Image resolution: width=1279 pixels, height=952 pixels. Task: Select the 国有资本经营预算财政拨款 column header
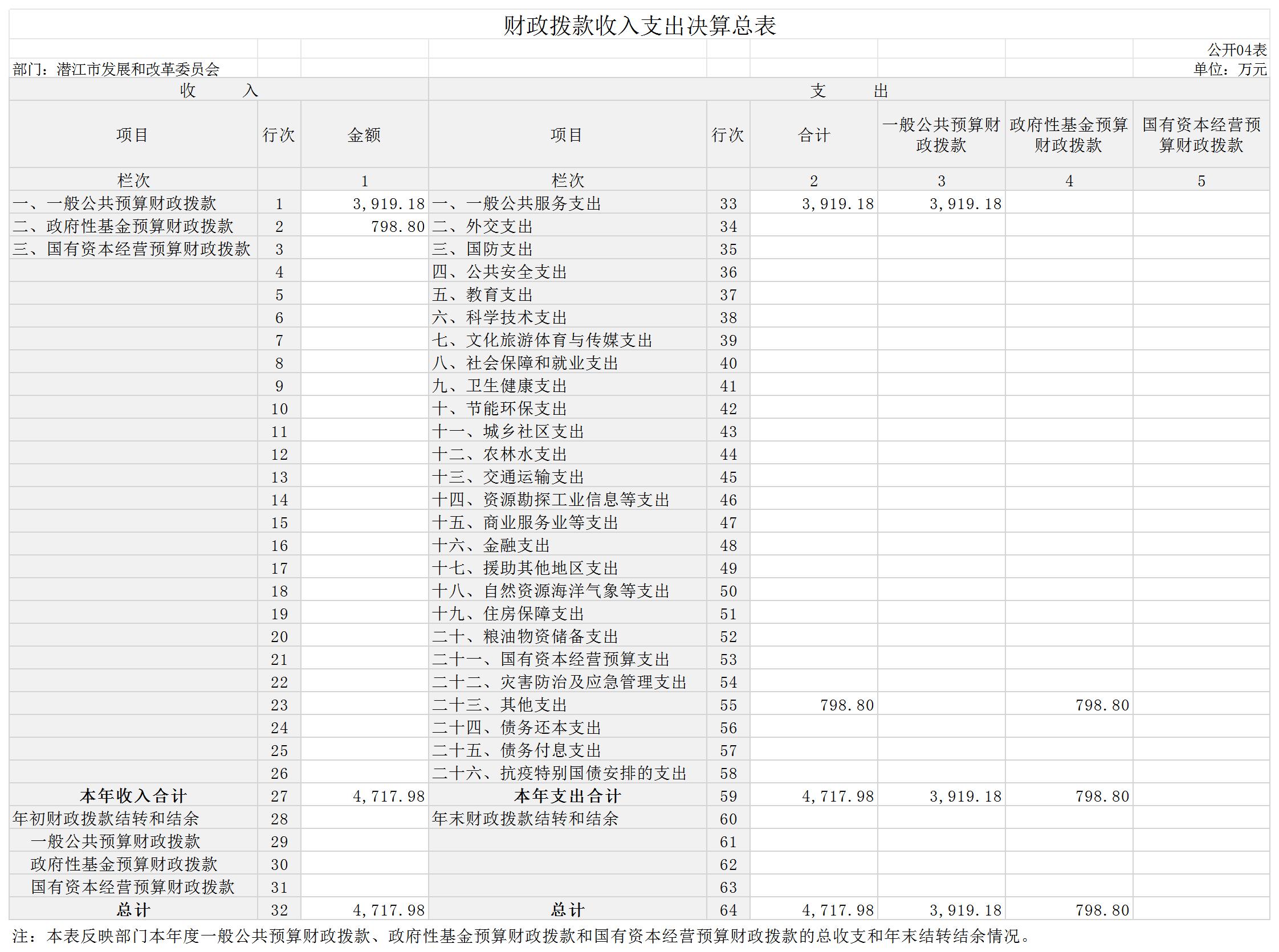tap(1200, 135)
